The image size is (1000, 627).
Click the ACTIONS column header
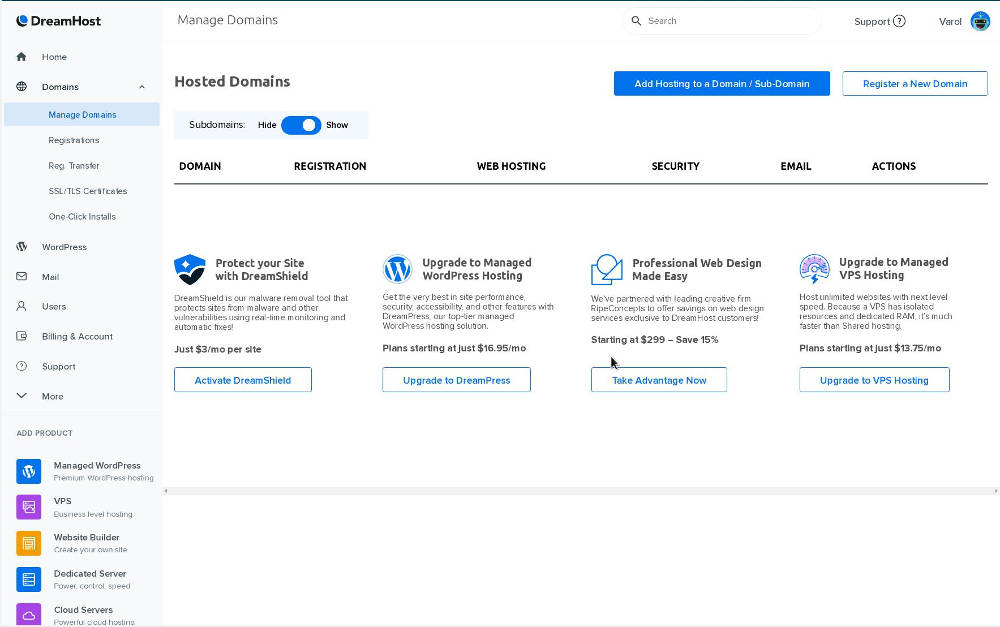[893, 166]
